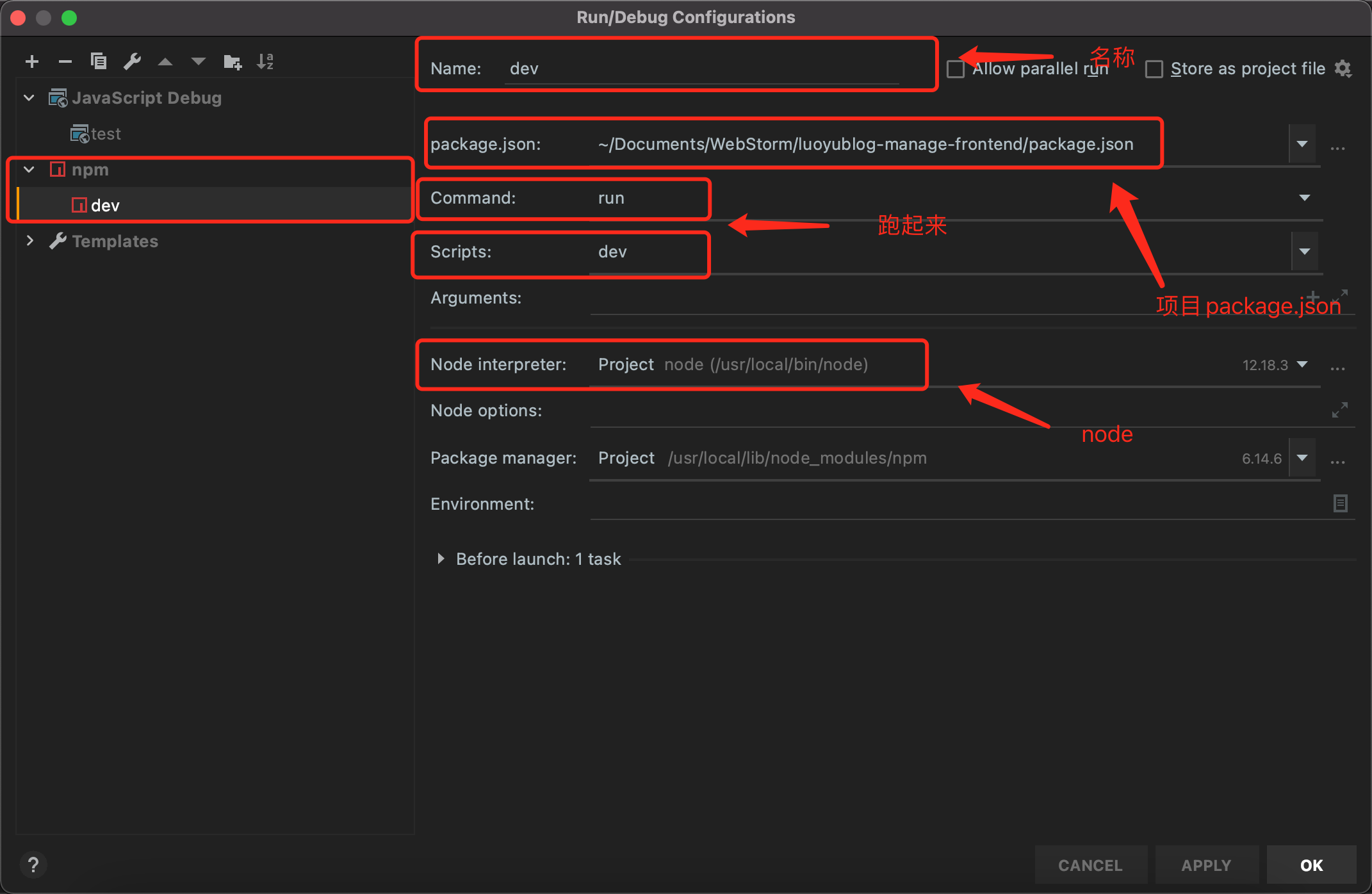
Task: Click the move configuration up arrow
Action: click(x=165, y=61)
